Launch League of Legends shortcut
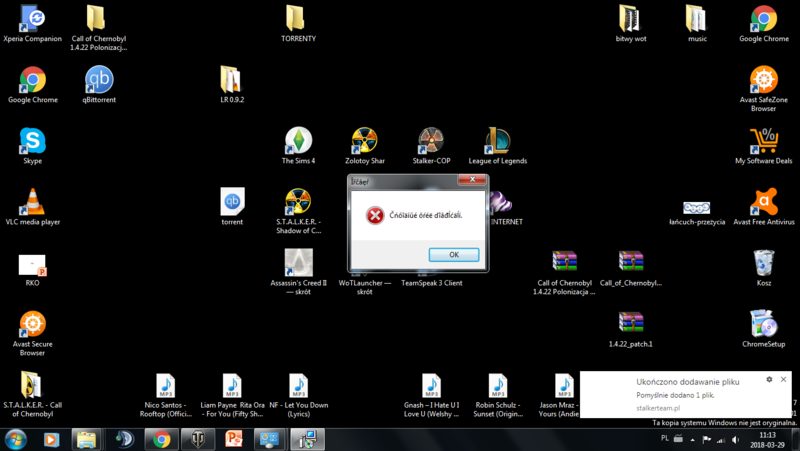 click(497, 141)
